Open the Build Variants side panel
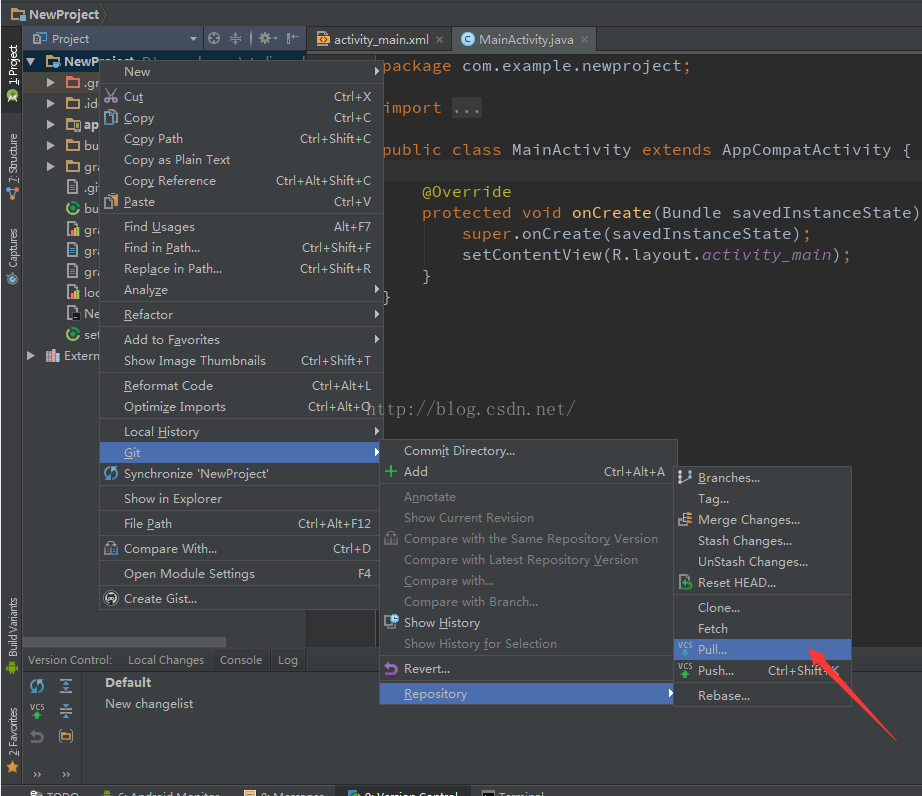This screenshot has width=922, height=796. [12, 635]
